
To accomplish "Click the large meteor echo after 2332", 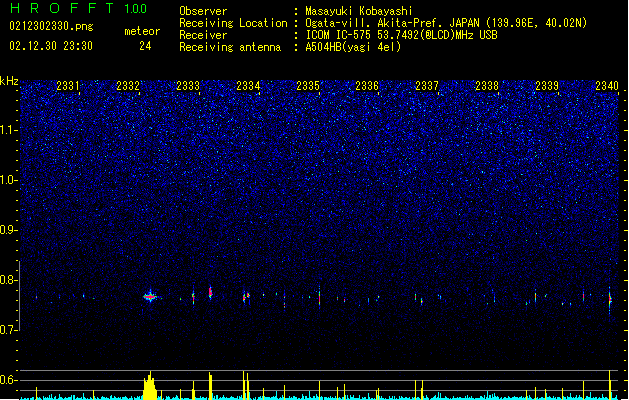I will click(150, 297).
